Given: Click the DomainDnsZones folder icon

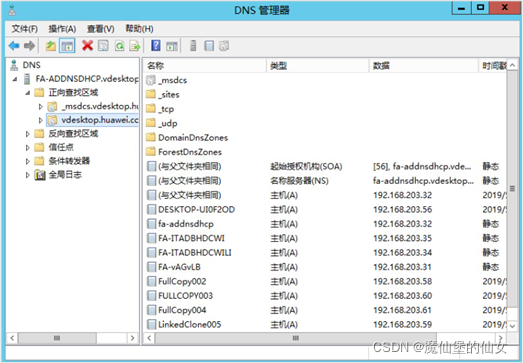Looking at the screenshot, I should [x=151, y=137].
